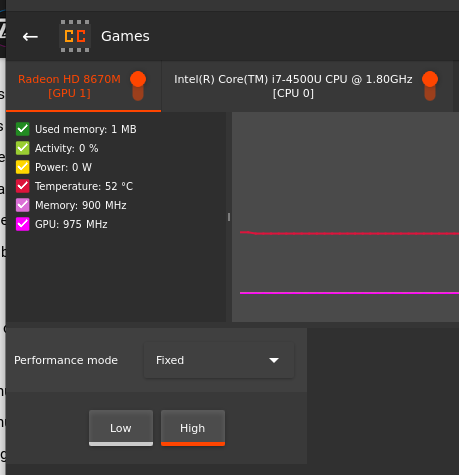The height and width of the screenshot is (475, 459).
Task: Switch to the Radeon HD 8670M GPU 1 tab
Action: [x=83, y=86]
